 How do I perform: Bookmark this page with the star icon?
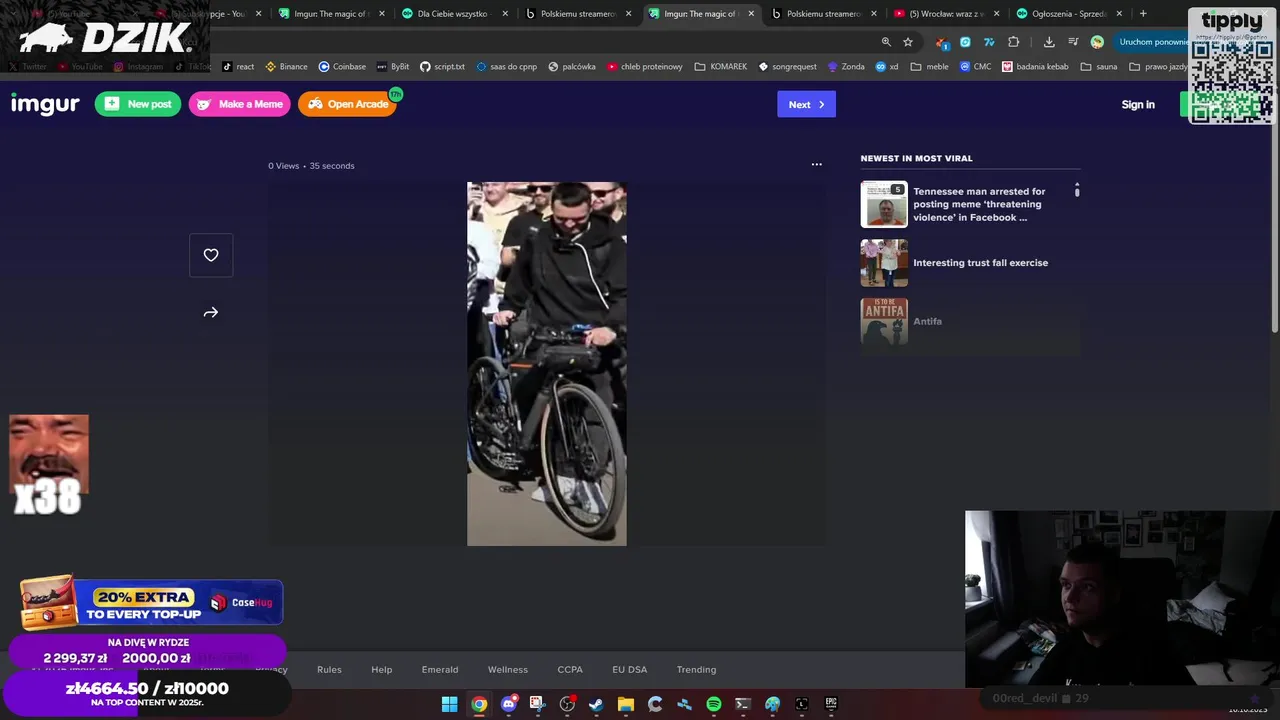(x=908, y=42)
